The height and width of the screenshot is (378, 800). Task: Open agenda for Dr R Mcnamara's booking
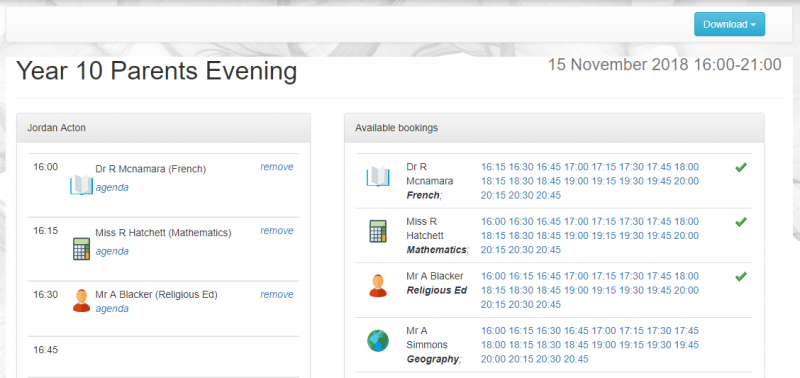112,188
